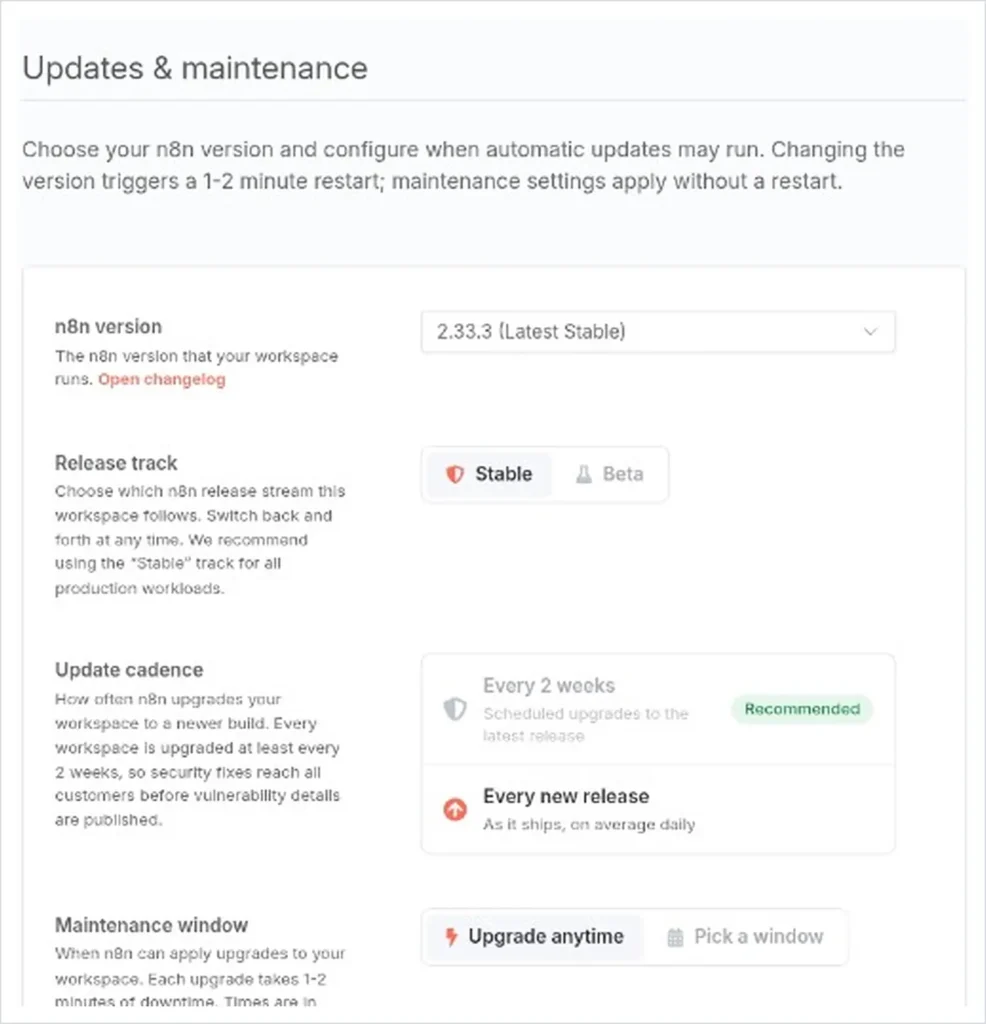Click the text 'Scheduled upgrades to the latest release'
This screenshot has width=986, height=1024.
click(x=586, y=725)
